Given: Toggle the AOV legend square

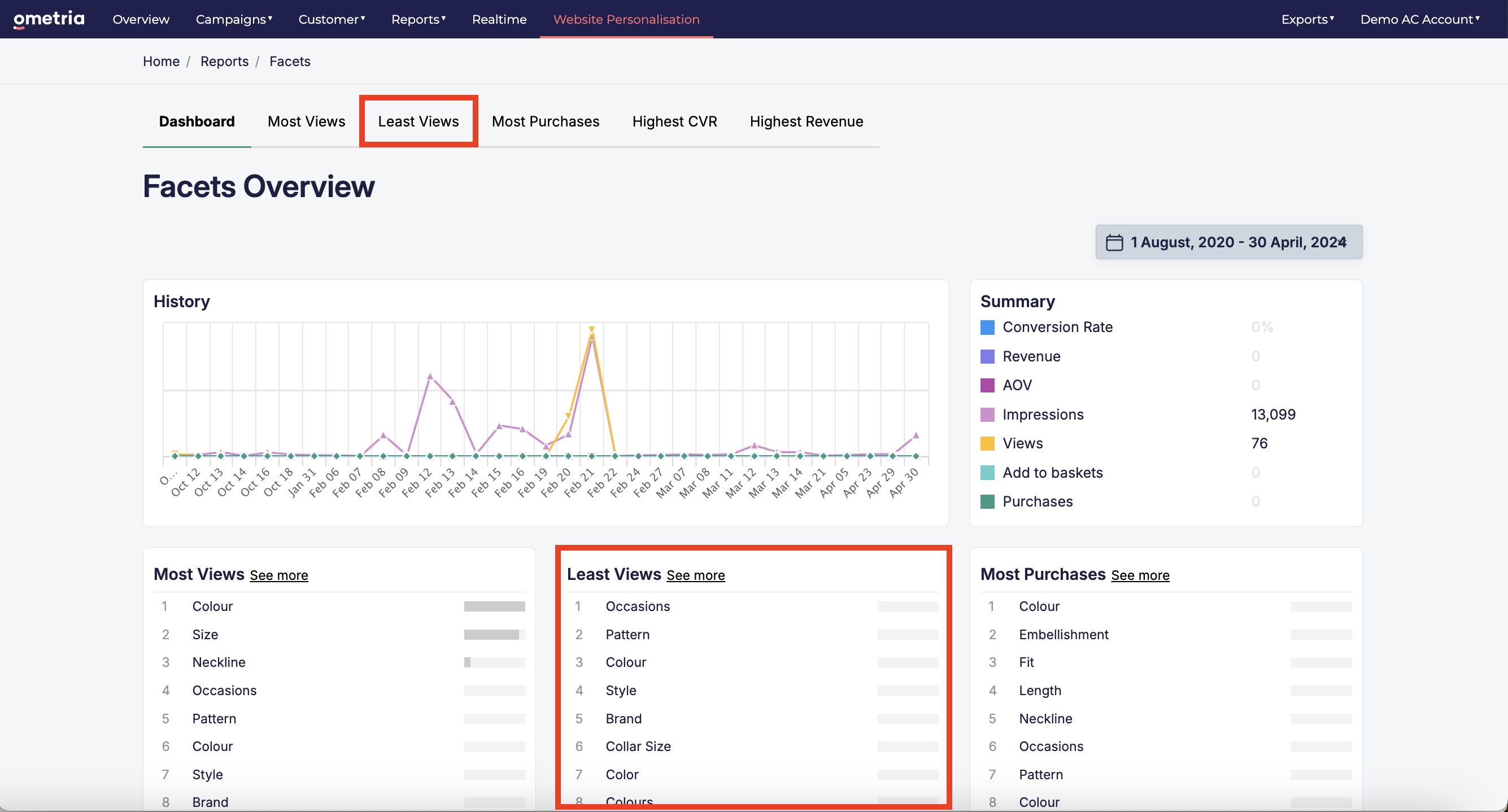Looking at the screenshot, I should click(x=987, y=385).
